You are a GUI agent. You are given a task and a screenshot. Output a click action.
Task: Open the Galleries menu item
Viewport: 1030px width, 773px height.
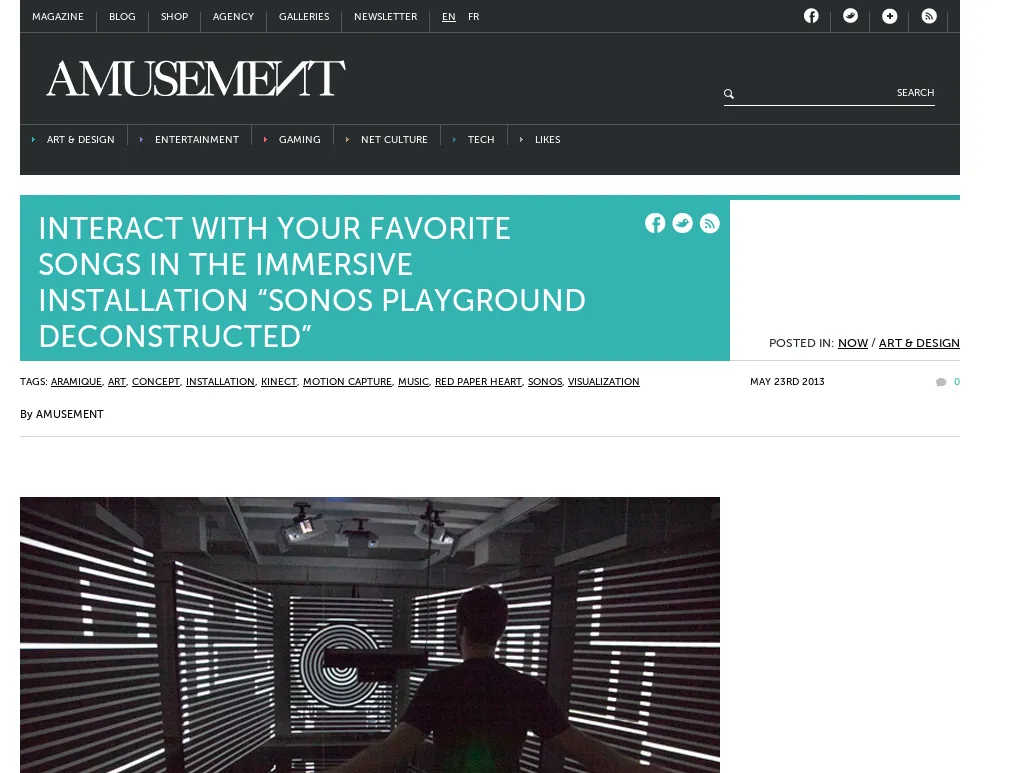304,16
